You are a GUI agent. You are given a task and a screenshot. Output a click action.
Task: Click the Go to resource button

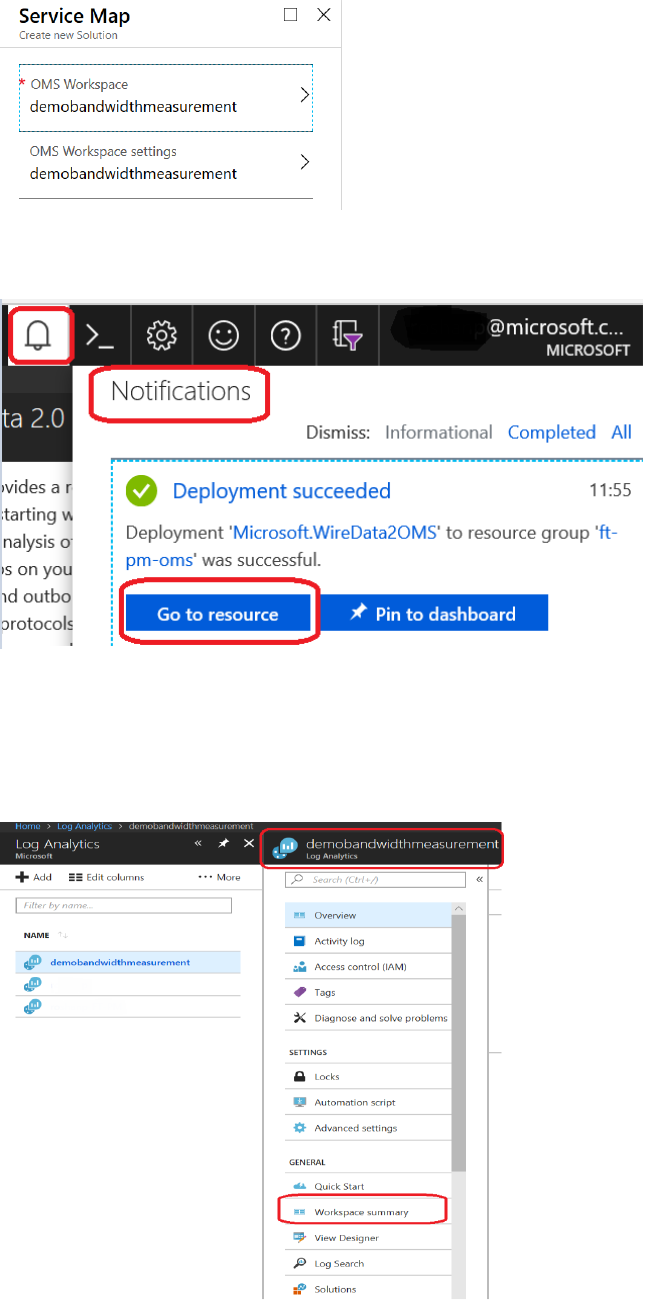click(x=218, y=613)
